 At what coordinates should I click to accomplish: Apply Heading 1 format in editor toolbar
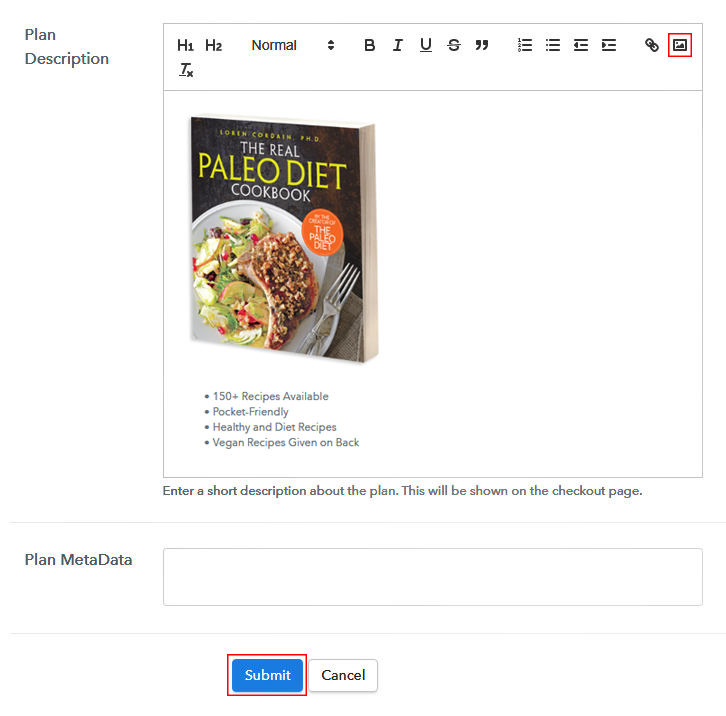click(185, 45)
